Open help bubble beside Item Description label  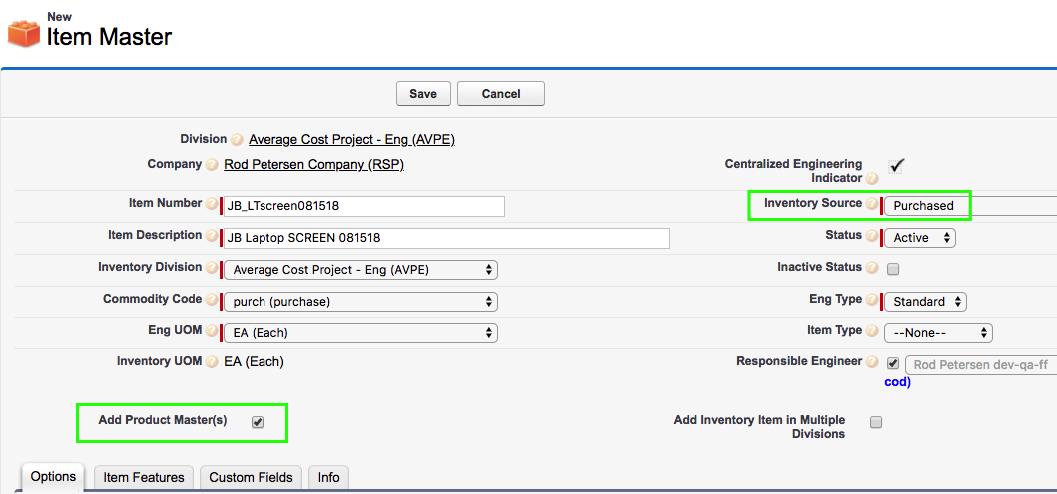coord(212,237)
